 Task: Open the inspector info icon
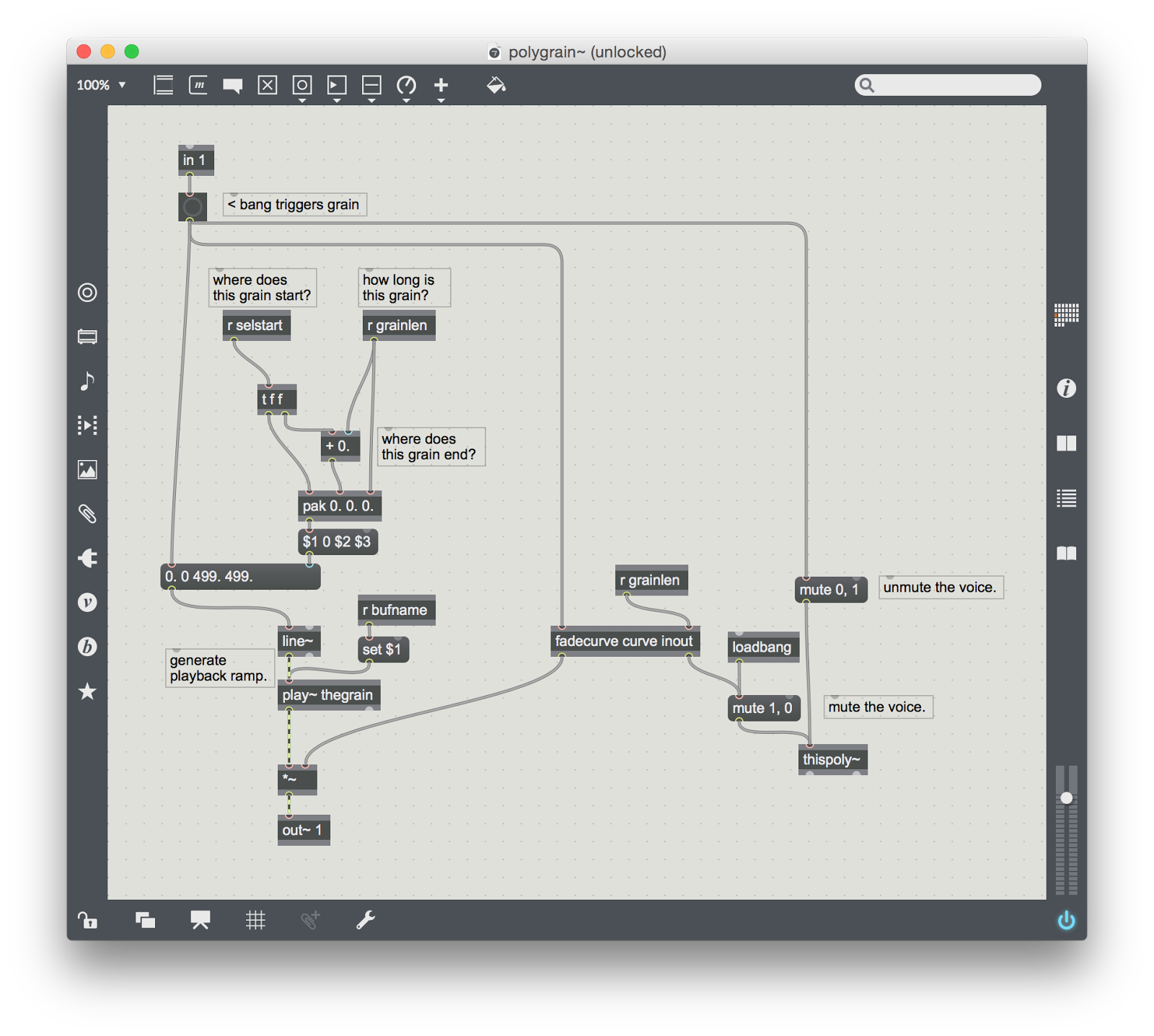click(x=1066, y=388)
